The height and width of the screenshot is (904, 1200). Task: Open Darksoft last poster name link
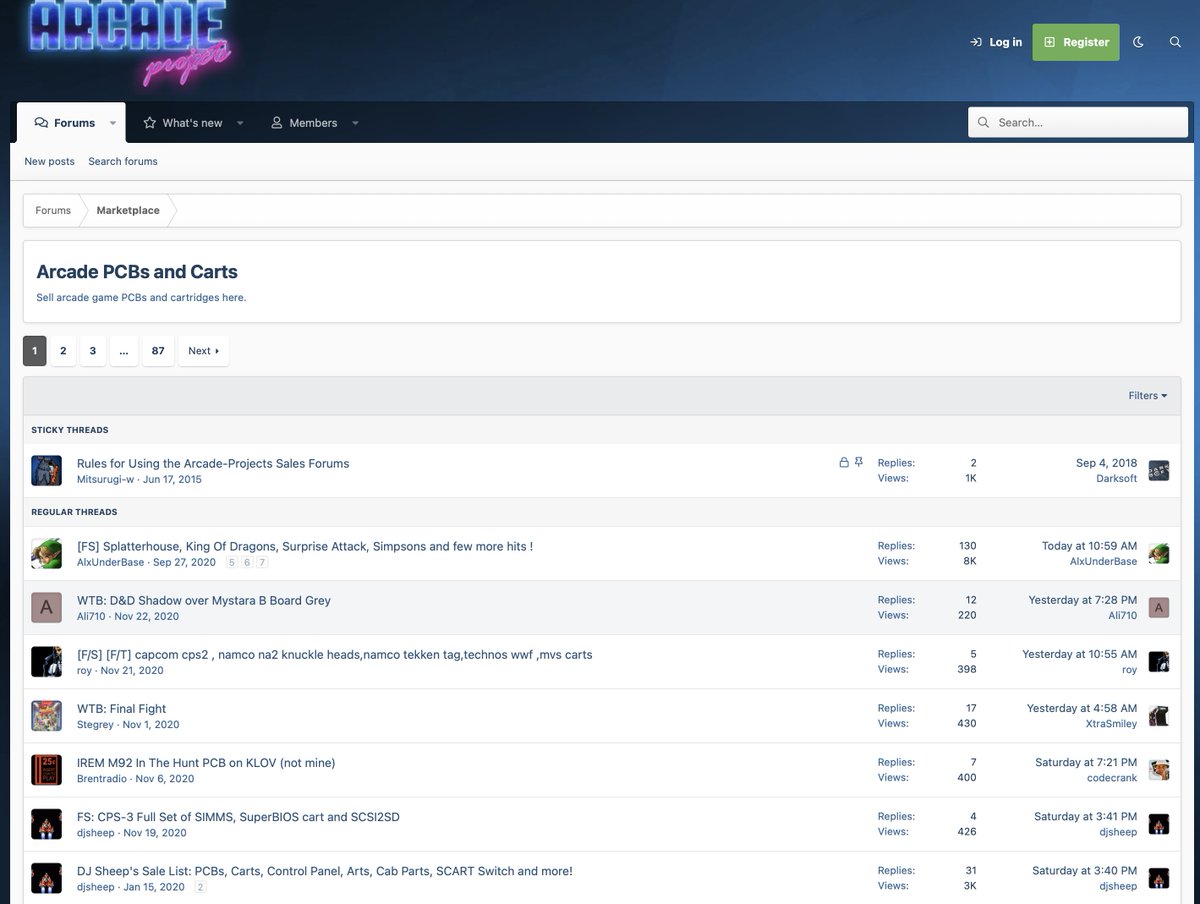(1116, 479)
